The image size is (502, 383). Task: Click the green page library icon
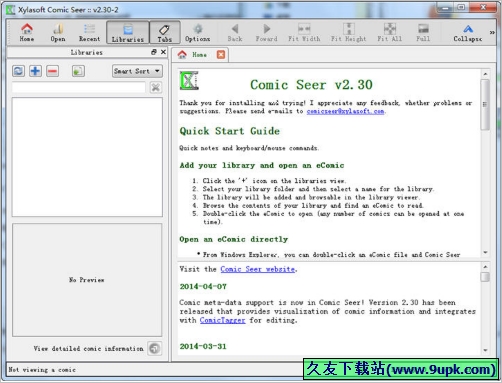coord(78,71)
